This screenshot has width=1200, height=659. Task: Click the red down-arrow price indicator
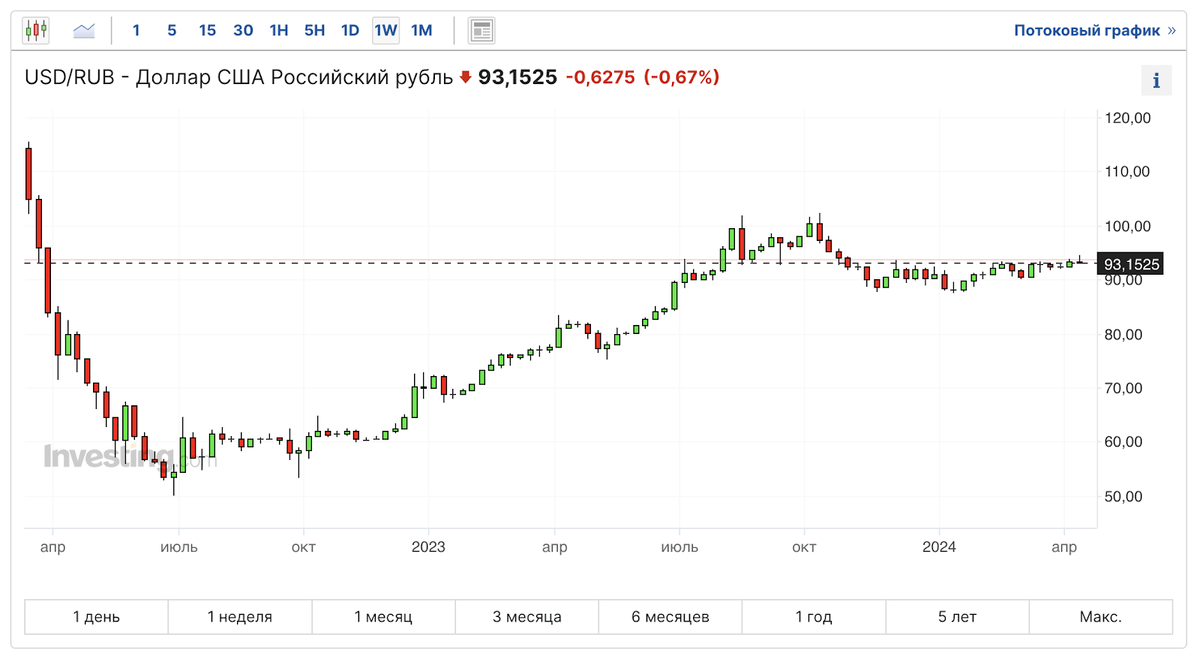point(465,77)
